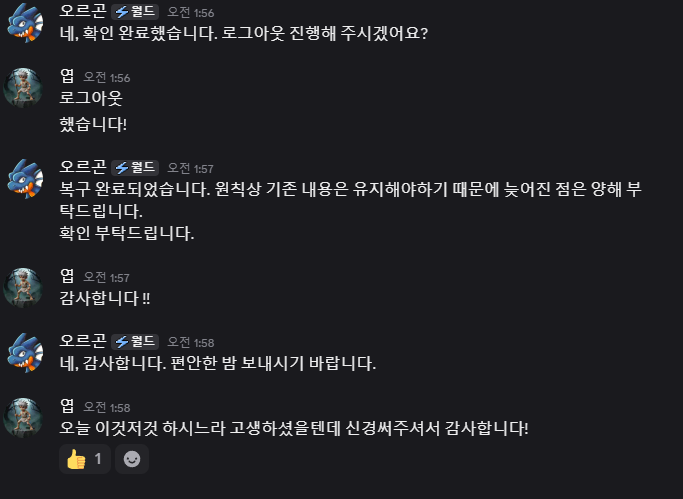Screen dimensions: 683x499
Task: Toggle the thumbs-up reaction with count 1
Action: 85,459
